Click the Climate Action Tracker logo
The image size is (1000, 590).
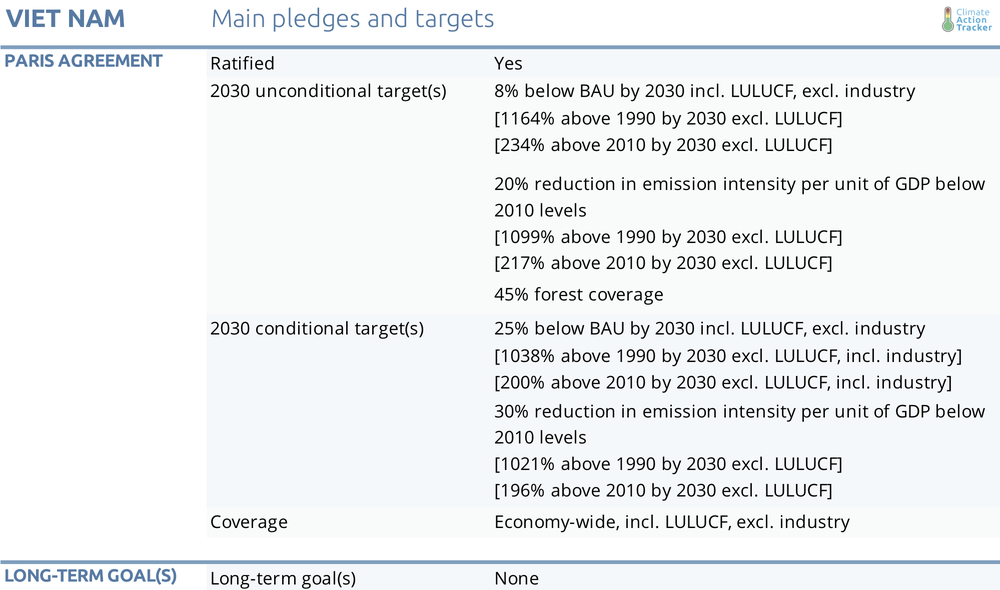(x=967, y=20)
